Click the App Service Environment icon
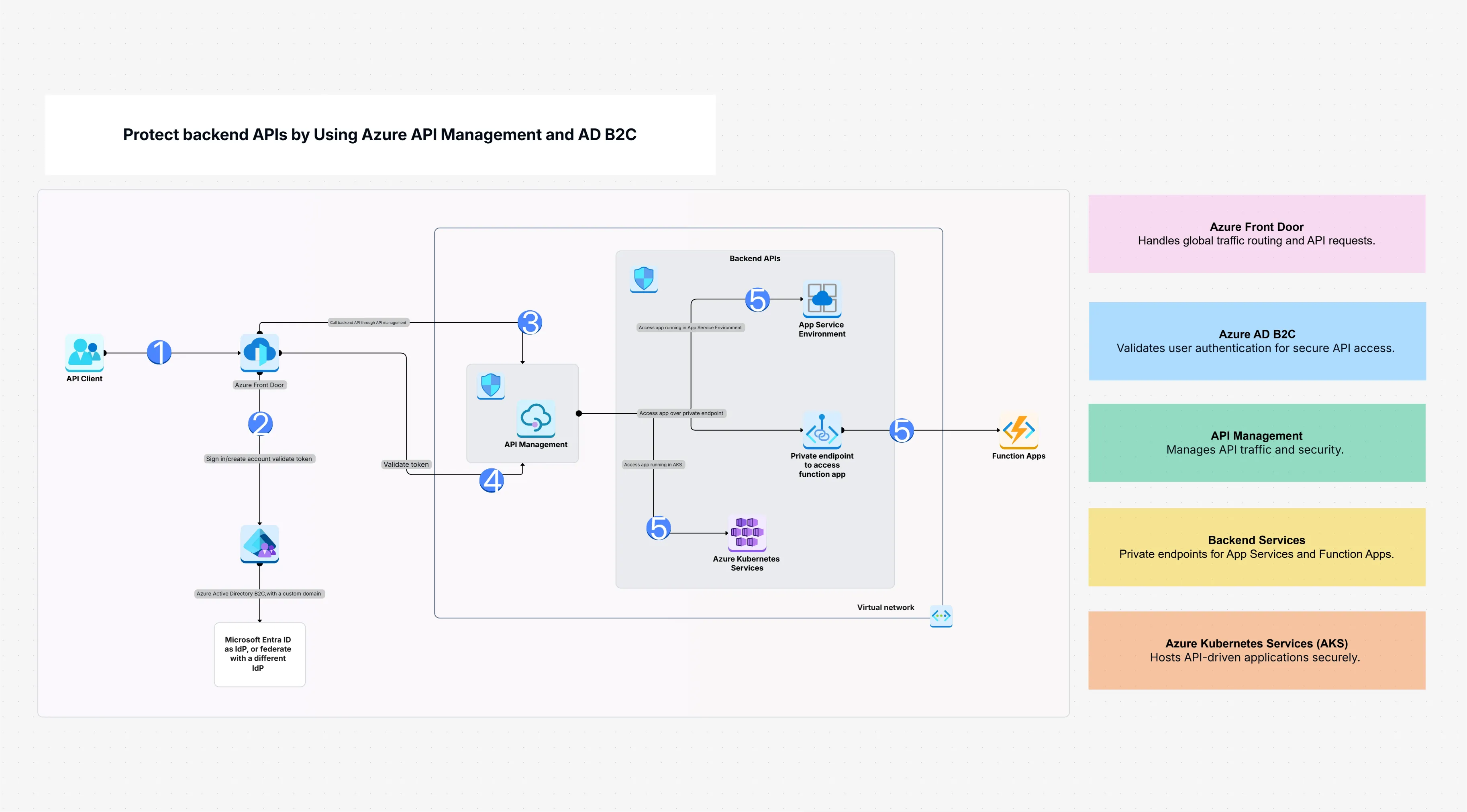 [822, 299]
